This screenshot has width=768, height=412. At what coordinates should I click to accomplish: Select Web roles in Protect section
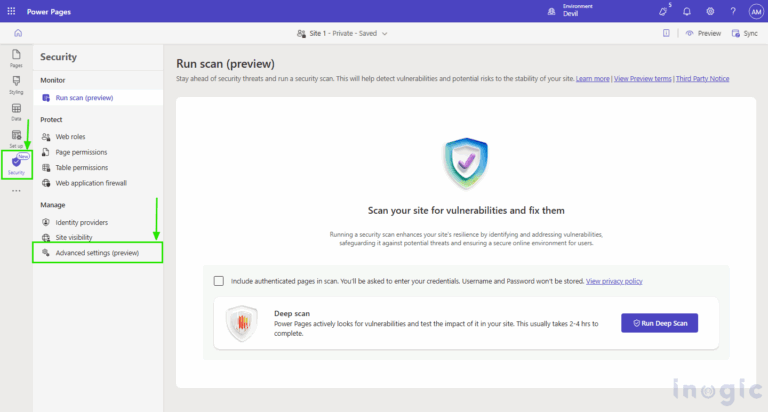coord(69,136)
